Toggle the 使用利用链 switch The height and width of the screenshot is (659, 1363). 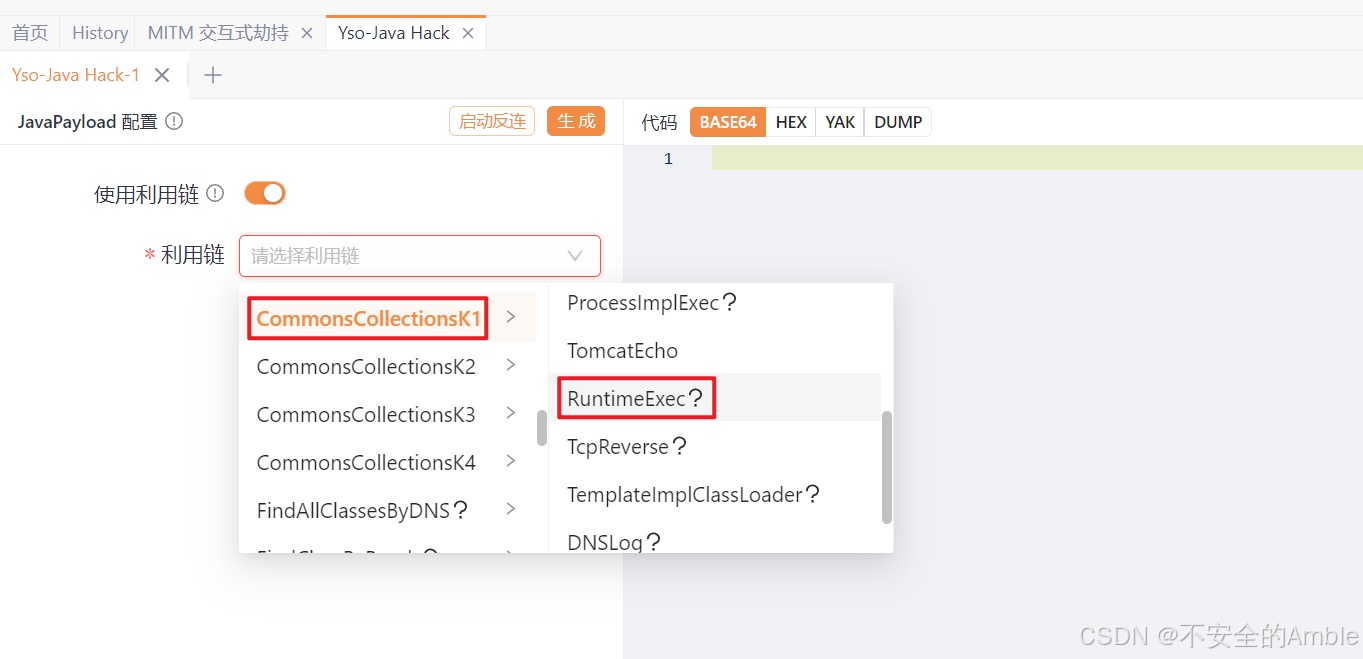[265, 193]
